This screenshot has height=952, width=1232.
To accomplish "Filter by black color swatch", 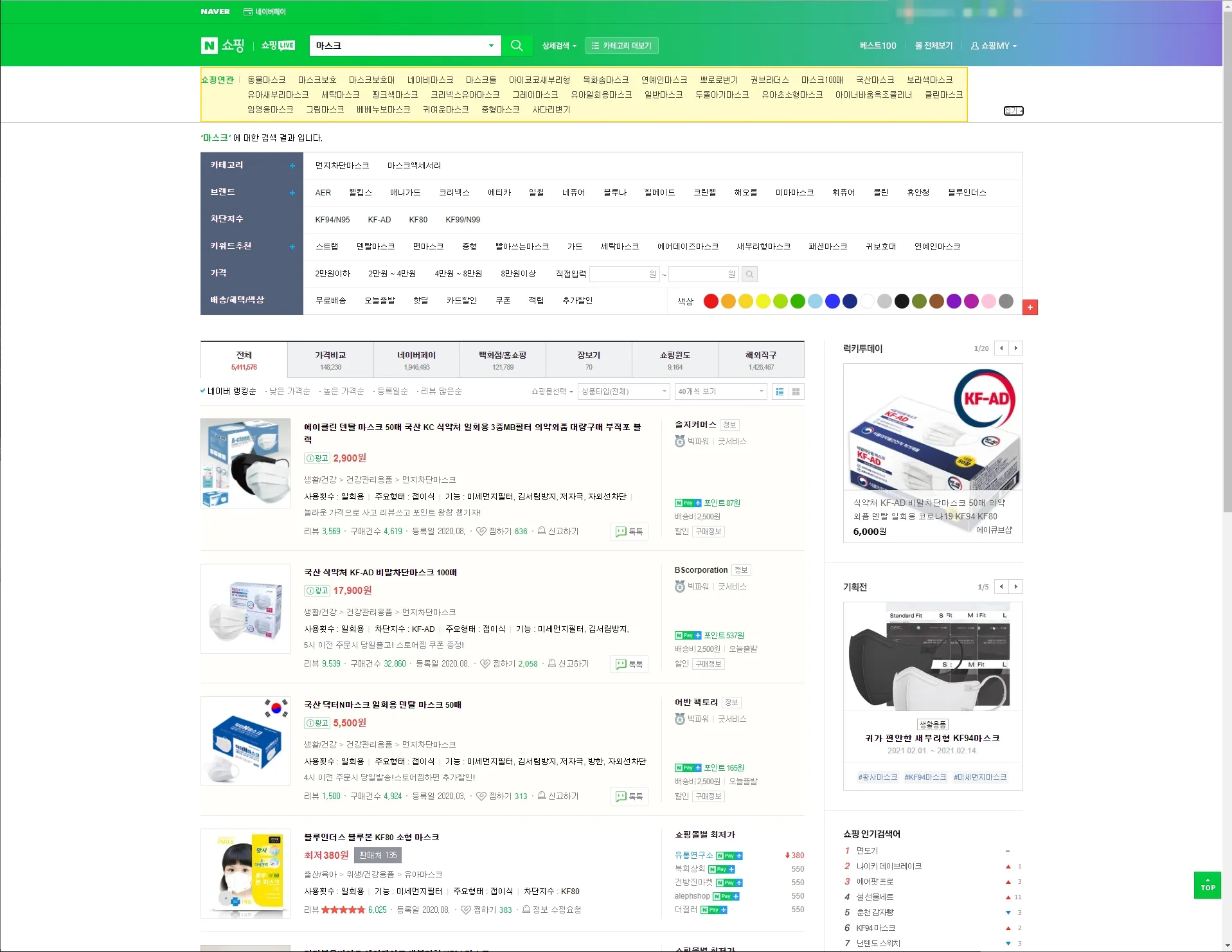I will 902,301.
